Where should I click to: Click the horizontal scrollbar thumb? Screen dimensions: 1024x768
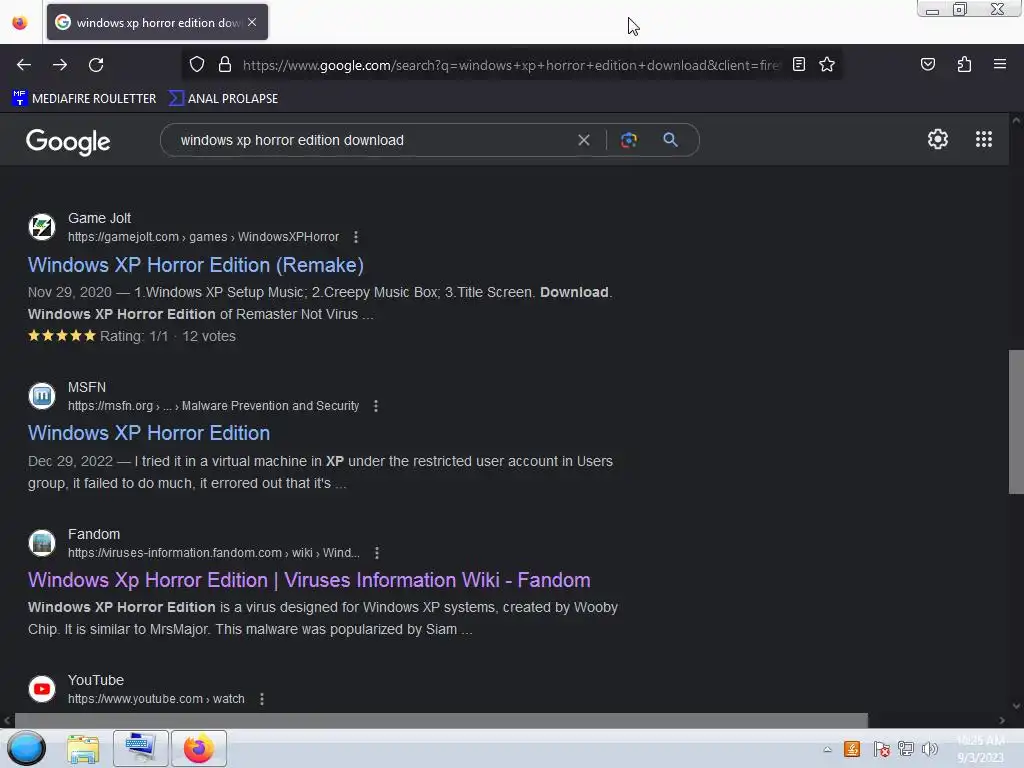coord(441,720)
